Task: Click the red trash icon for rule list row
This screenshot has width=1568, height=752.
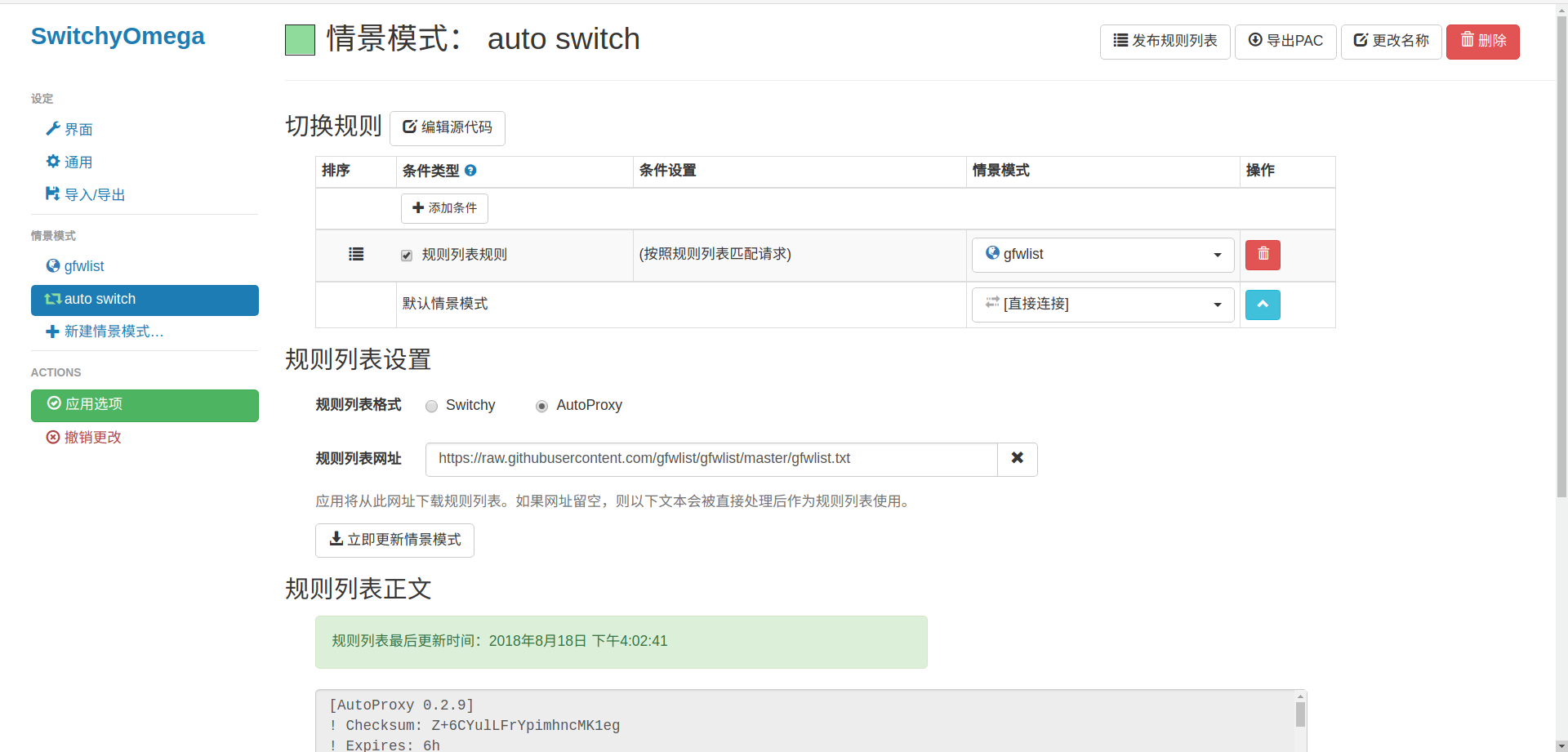Action: (x=1263, y=255)
